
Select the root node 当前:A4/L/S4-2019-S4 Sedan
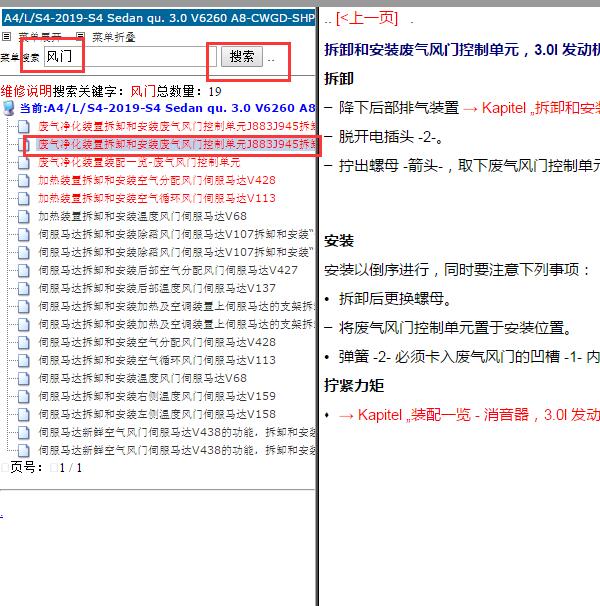[167, 108]
